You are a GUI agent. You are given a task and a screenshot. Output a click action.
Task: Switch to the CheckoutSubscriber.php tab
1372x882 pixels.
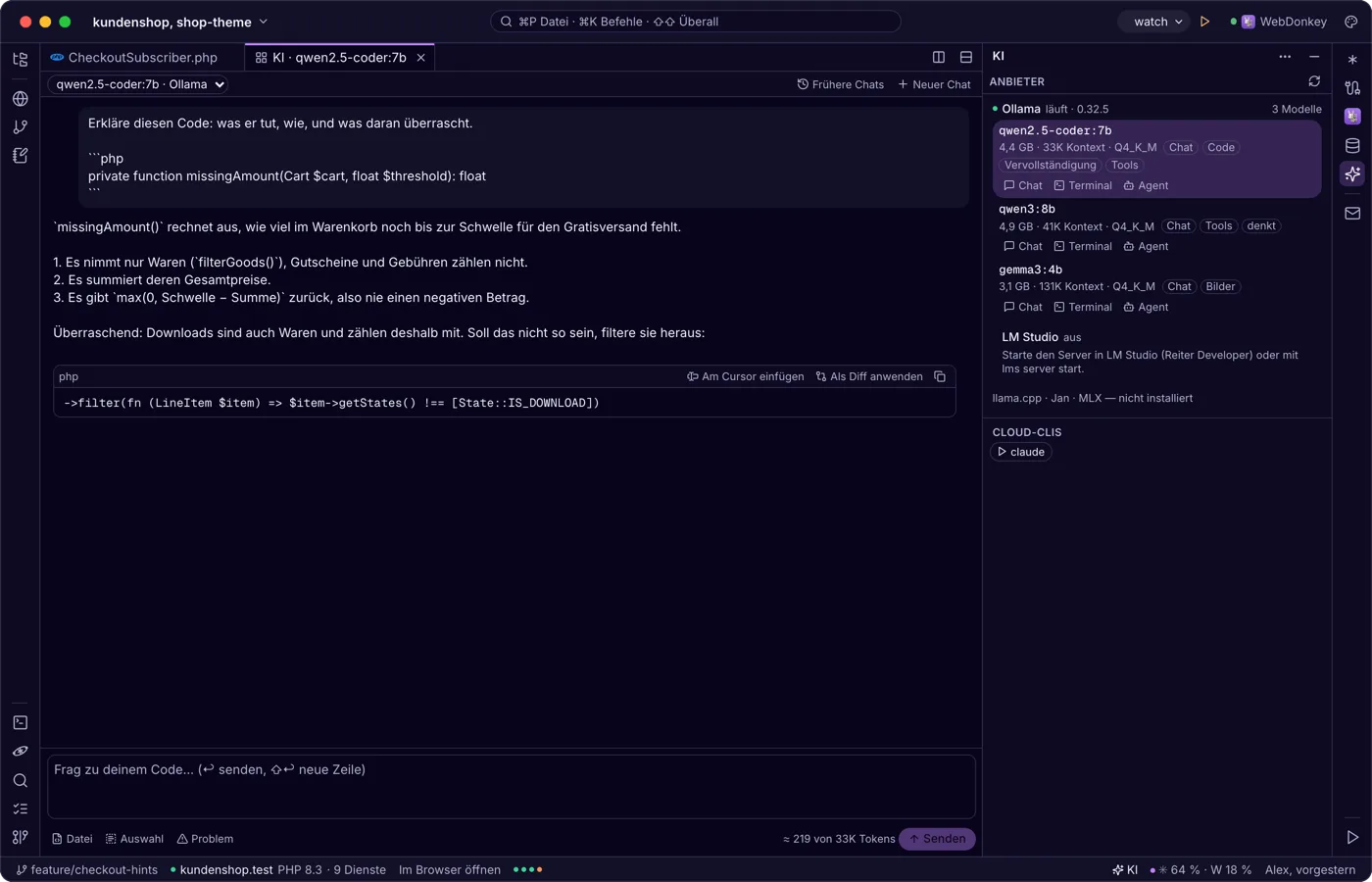tap(134, 58)
